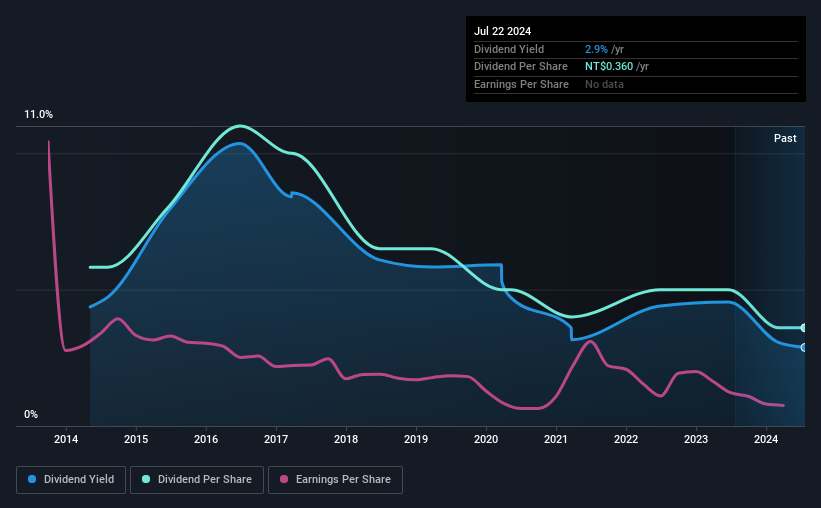Click the 2018 x-axis label
This screenshot has height=508, width=821.
(346, 439)
